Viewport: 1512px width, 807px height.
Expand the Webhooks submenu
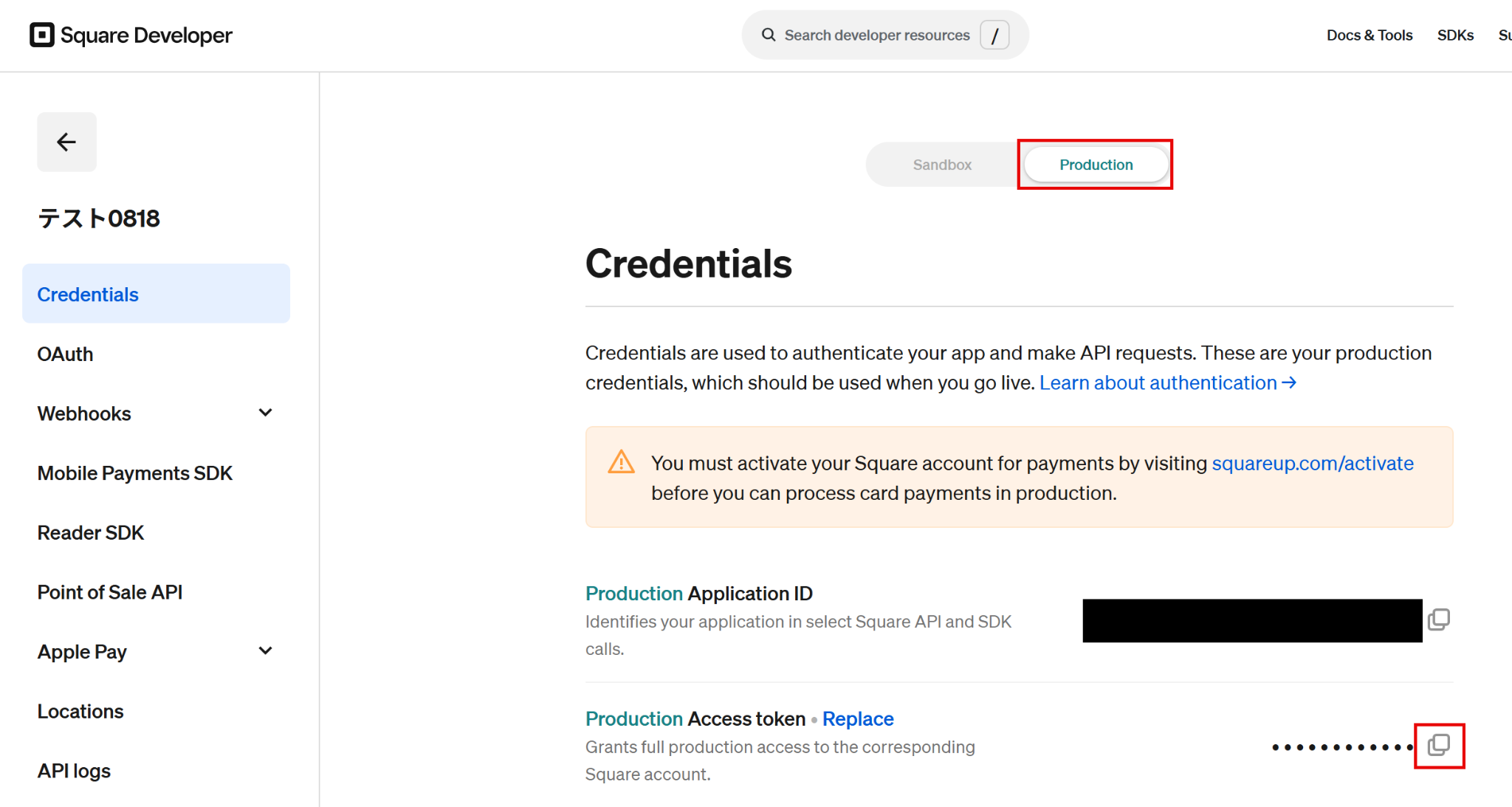point(265,413)
